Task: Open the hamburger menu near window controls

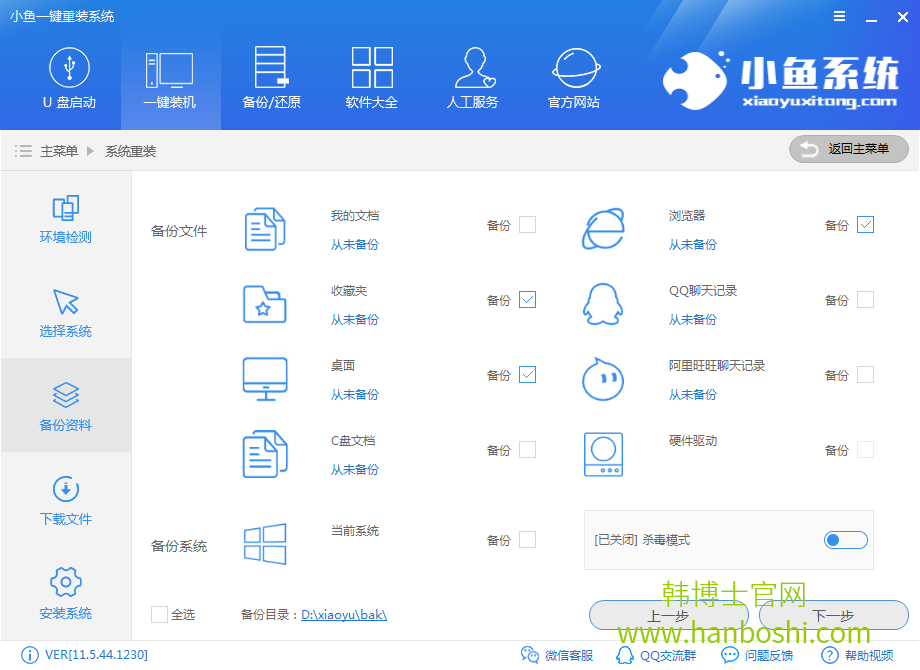Action: [838, 16]
